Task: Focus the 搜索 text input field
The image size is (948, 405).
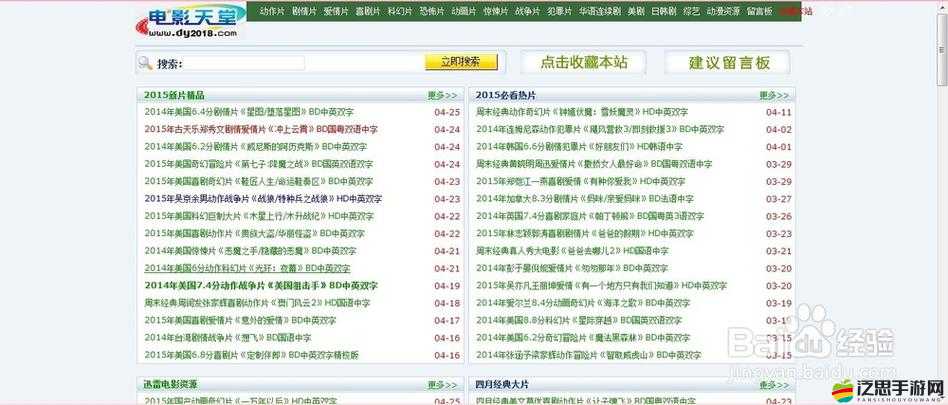Action: tap(244, 63)
